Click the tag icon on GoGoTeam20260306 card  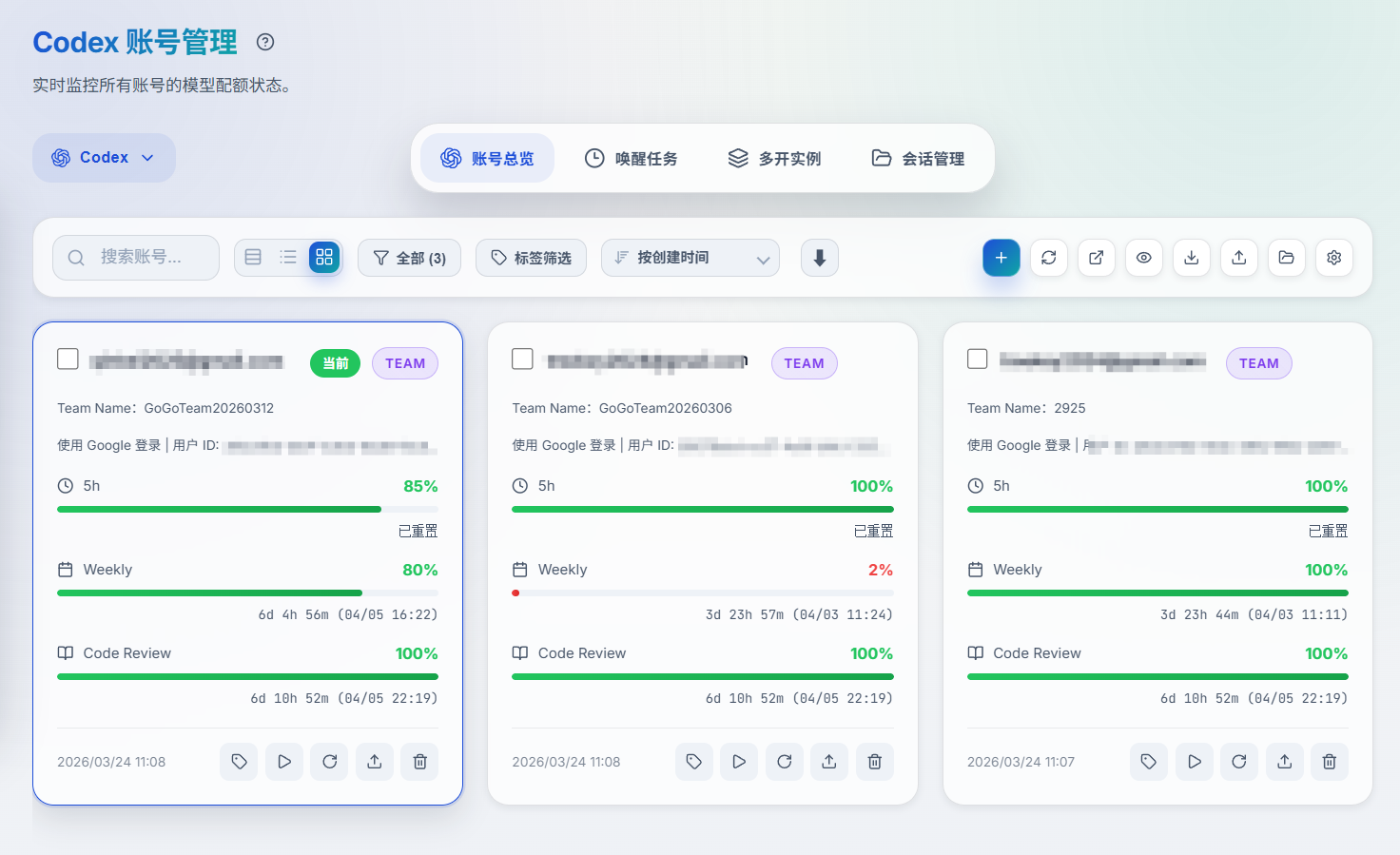tap(694, 762)
